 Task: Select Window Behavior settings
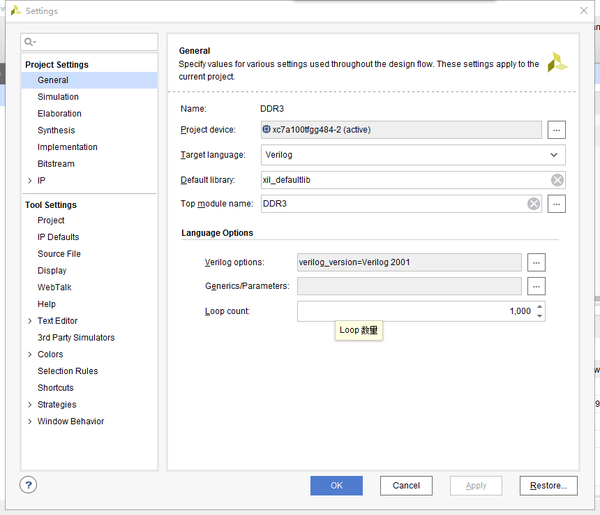click(71, 421)
